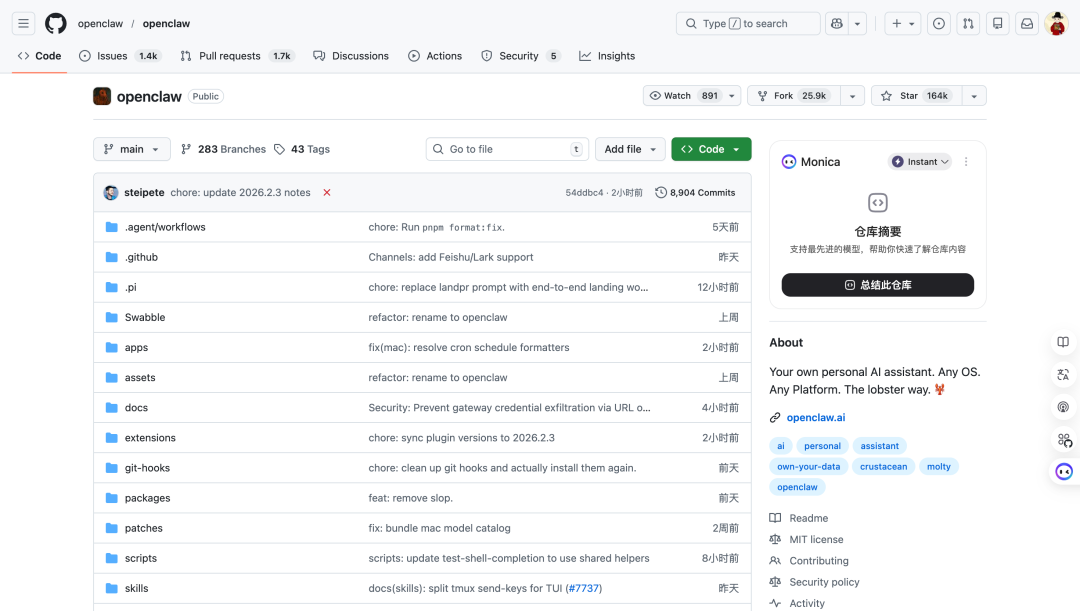Expand Watch notification options dropdown

(732, 96)
